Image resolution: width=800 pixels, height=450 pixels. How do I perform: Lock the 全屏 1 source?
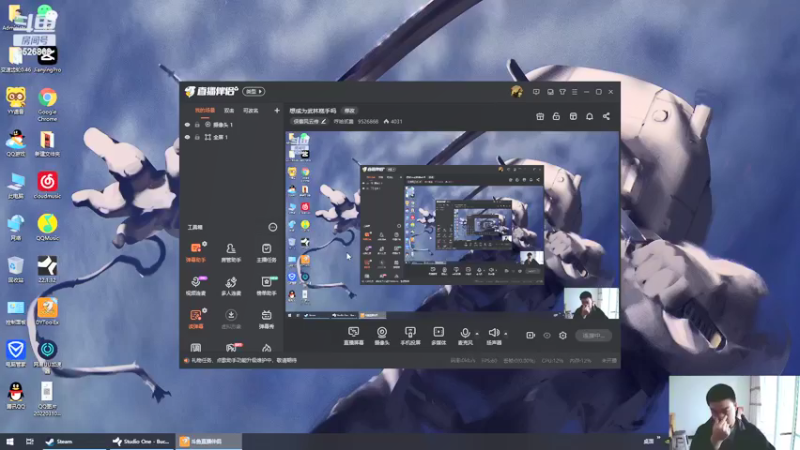coord(197,137)
